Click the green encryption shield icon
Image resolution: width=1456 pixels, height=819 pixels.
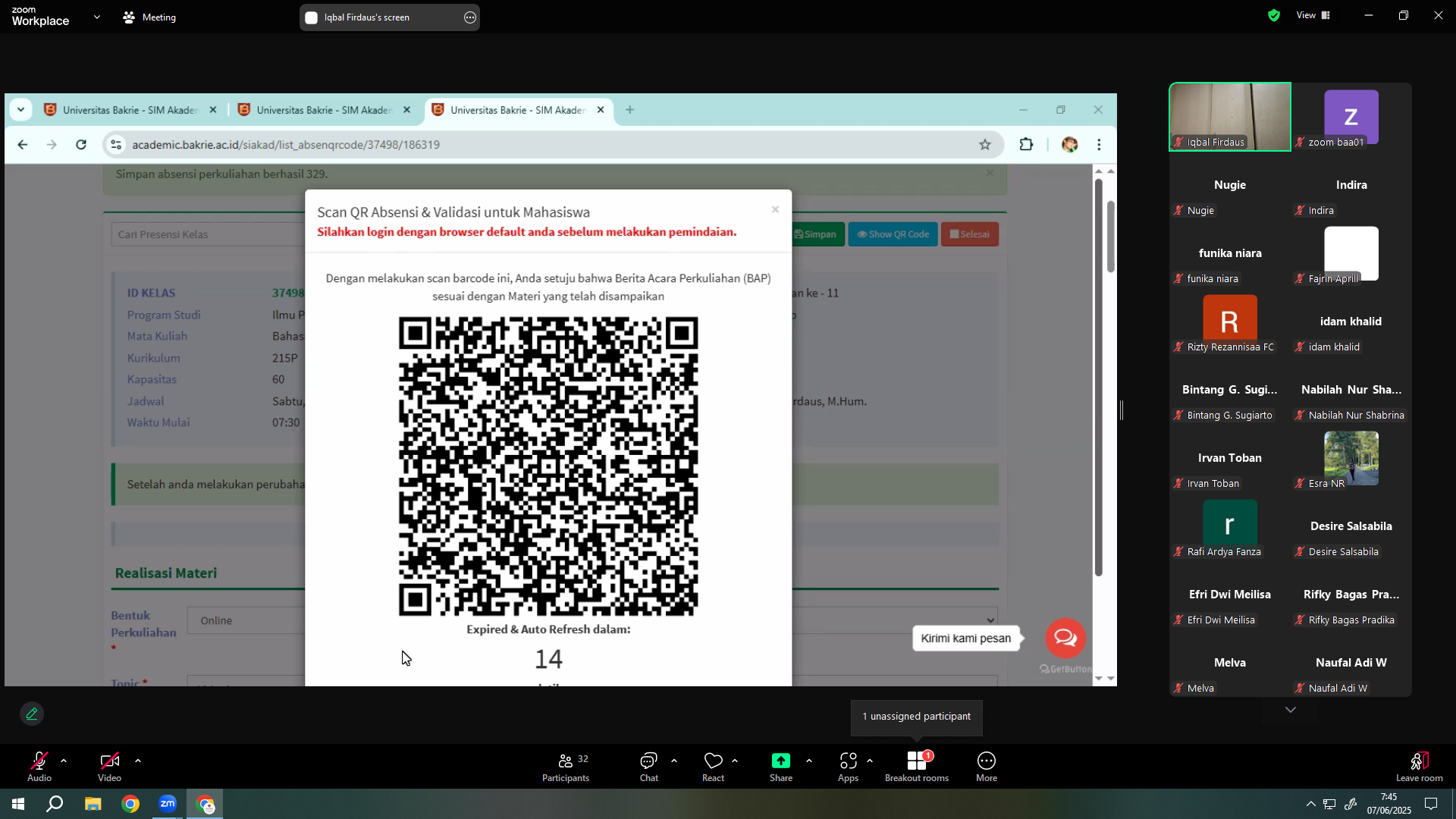point(1274,15)
